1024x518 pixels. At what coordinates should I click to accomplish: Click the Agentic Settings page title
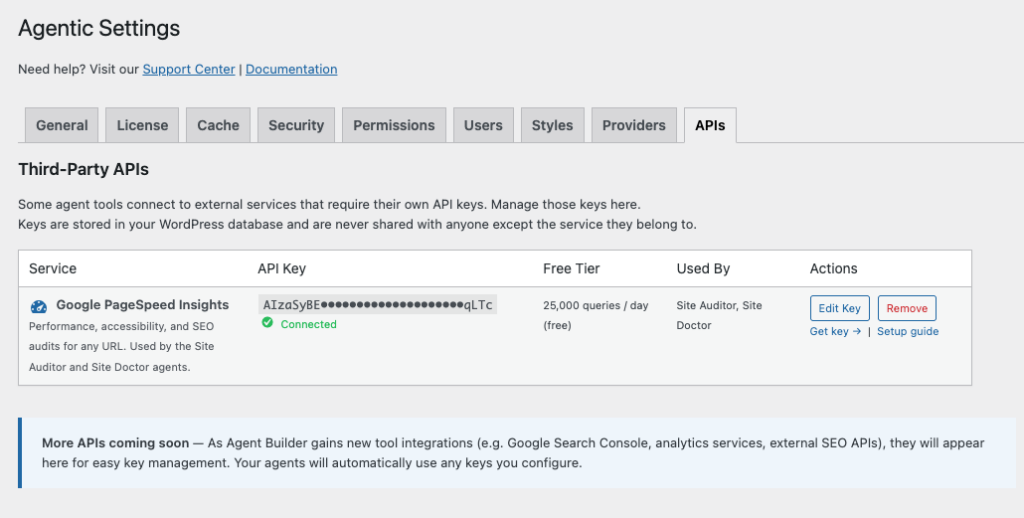(x=99, y=28)
